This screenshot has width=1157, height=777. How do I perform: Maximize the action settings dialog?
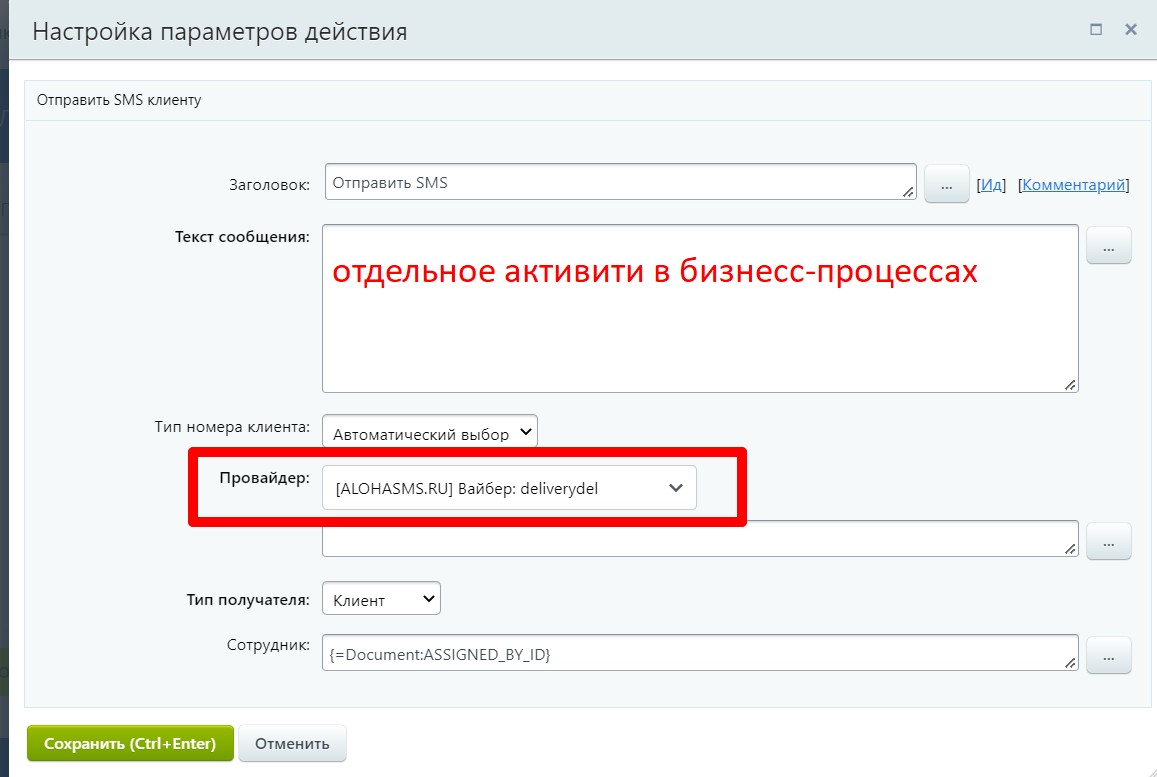pyautogui.click(x=1096, y=30)
